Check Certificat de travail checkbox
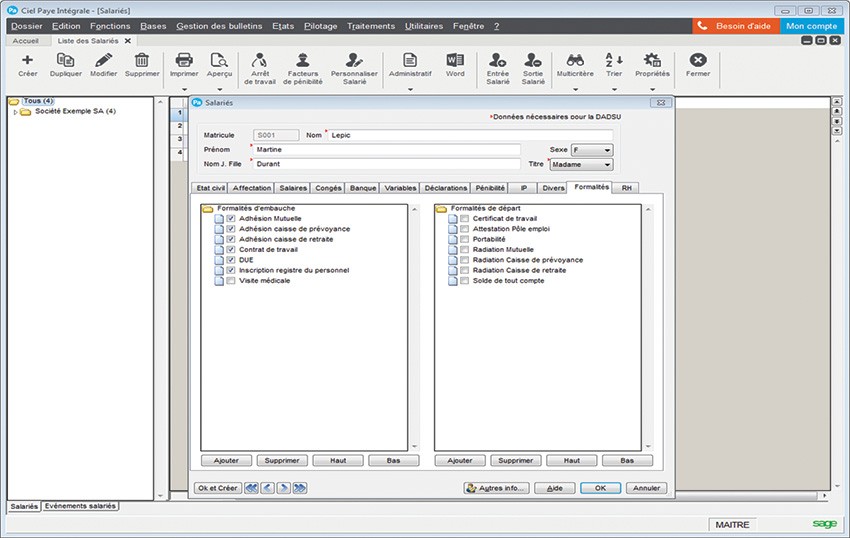This screenshot has width=850, height=538. [465, 219]
